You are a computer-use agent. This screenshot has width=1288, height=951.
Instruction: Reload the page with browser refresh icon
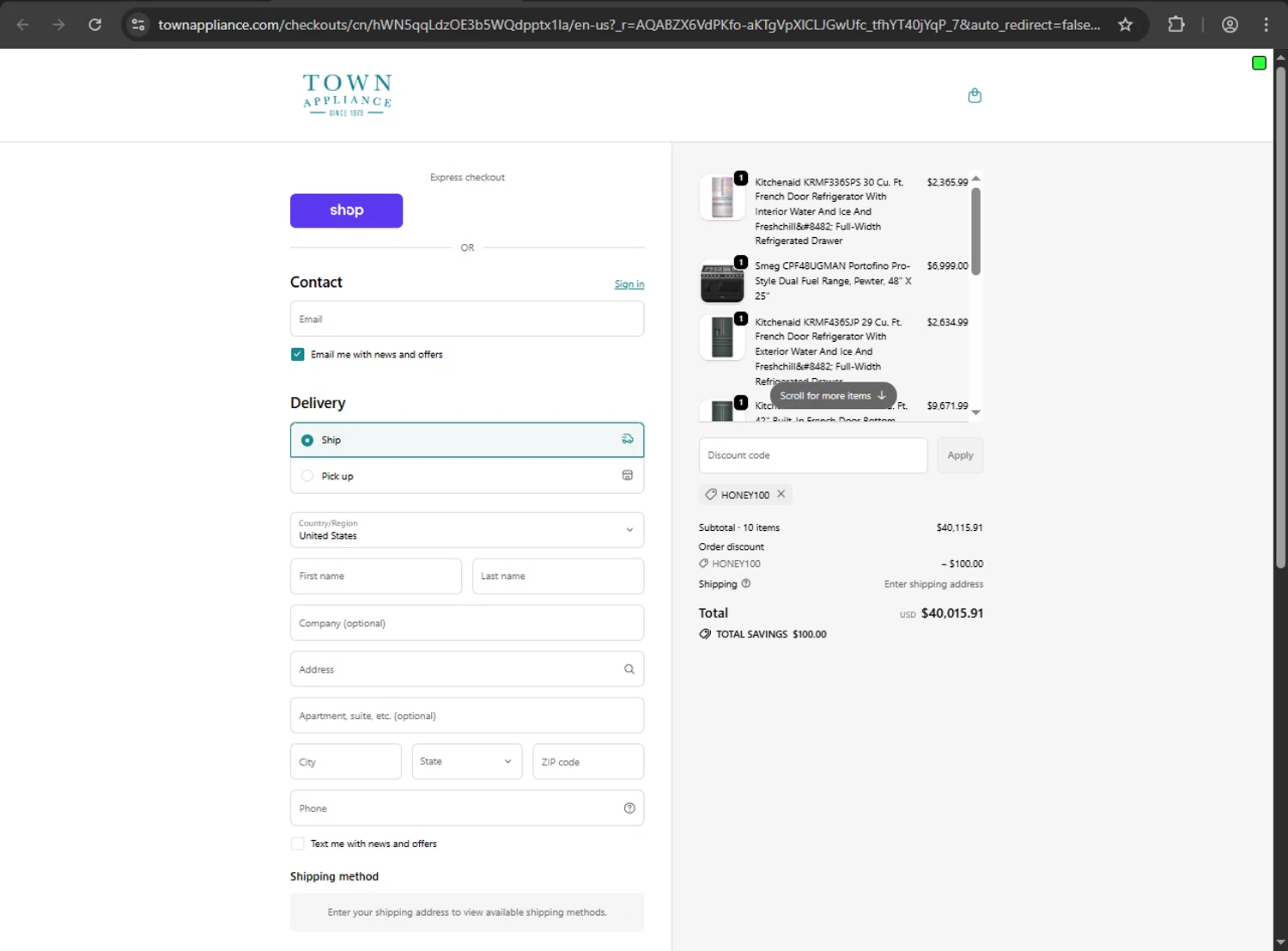95,25
